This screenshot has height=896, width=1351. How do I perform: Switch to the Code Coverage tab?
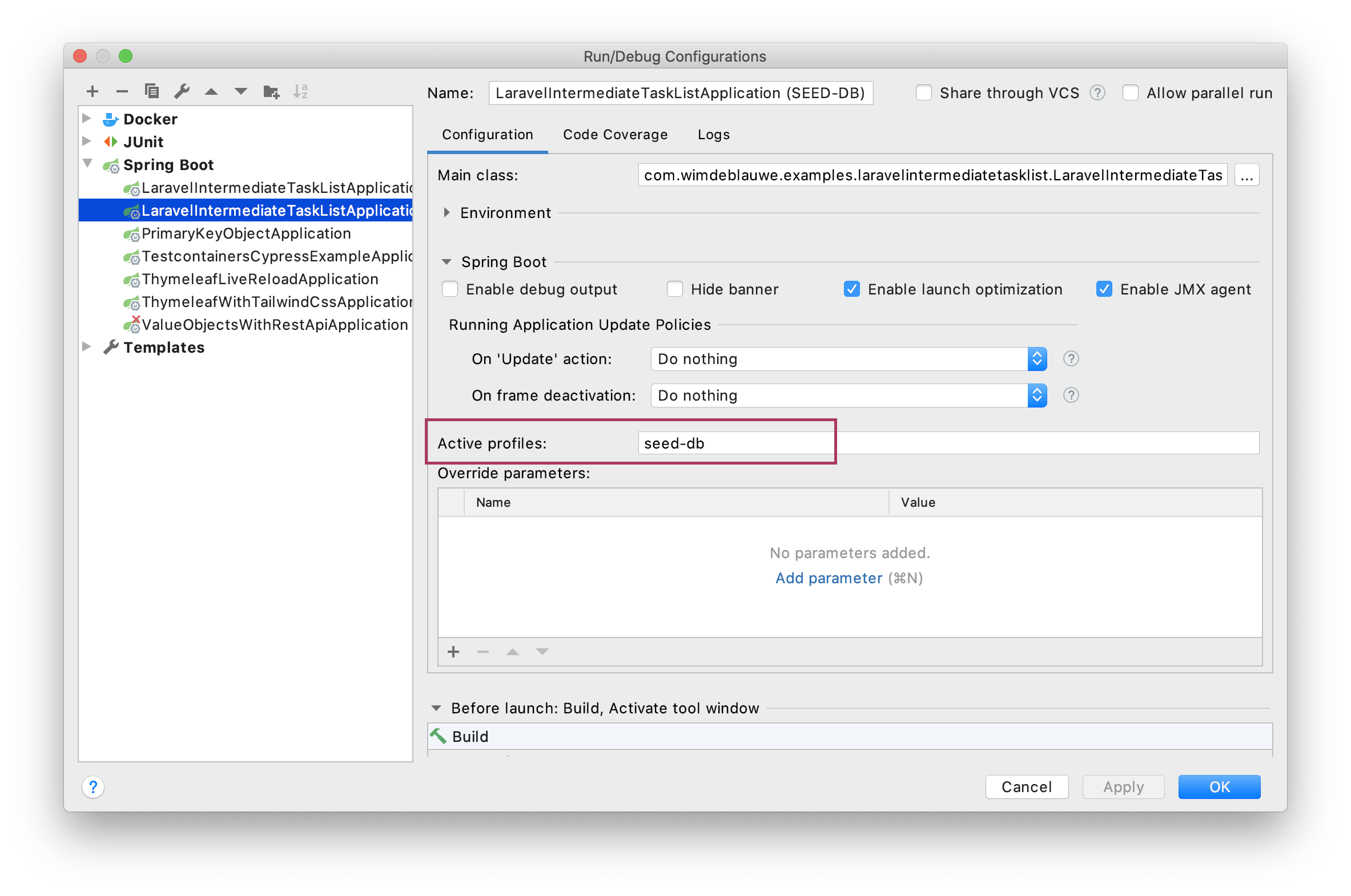pyautogui.click(x=614, y=133)
